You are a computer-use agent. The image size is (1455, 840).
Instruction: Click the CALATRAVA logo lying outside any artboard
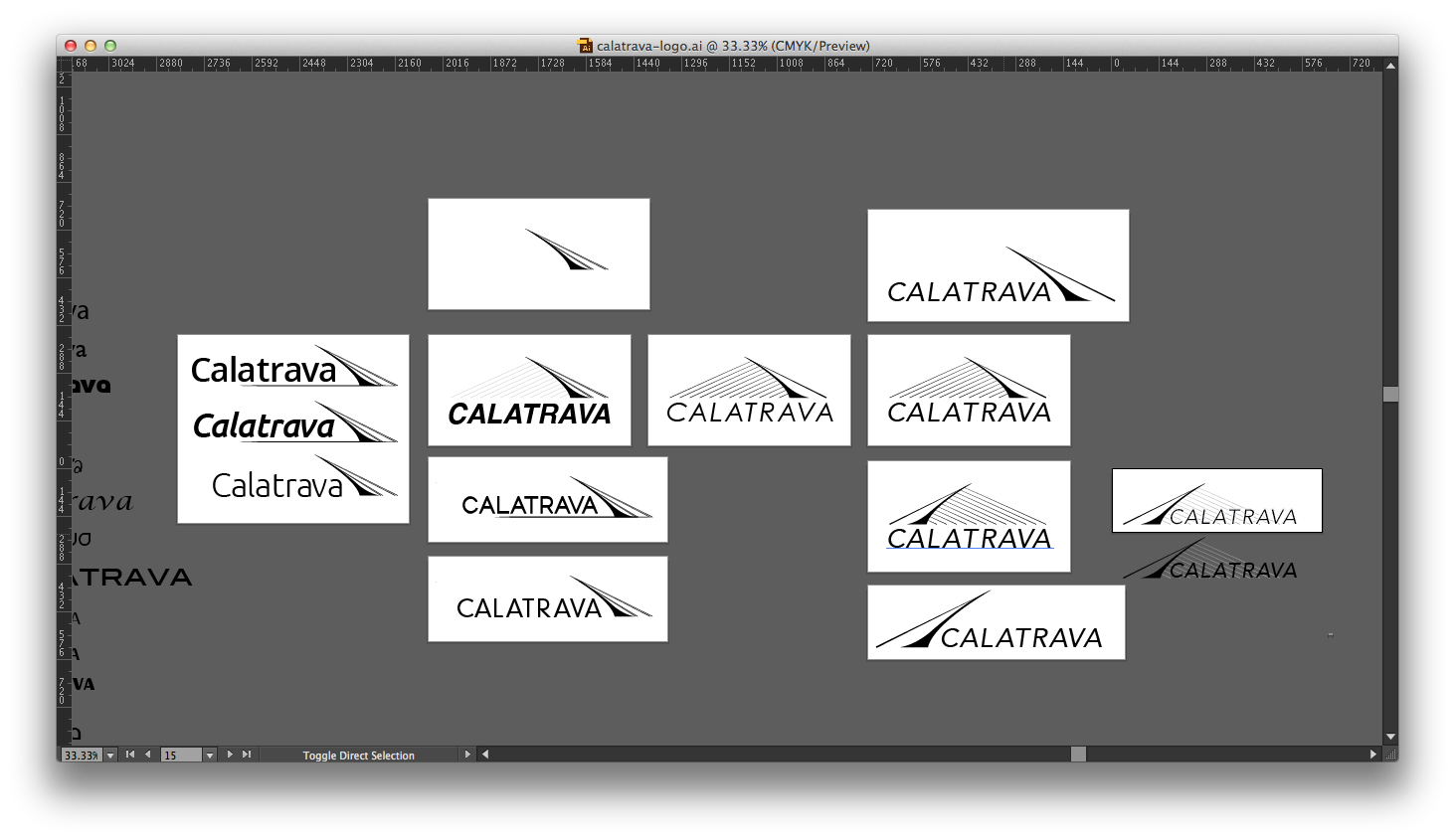(x=1210, y=560)
